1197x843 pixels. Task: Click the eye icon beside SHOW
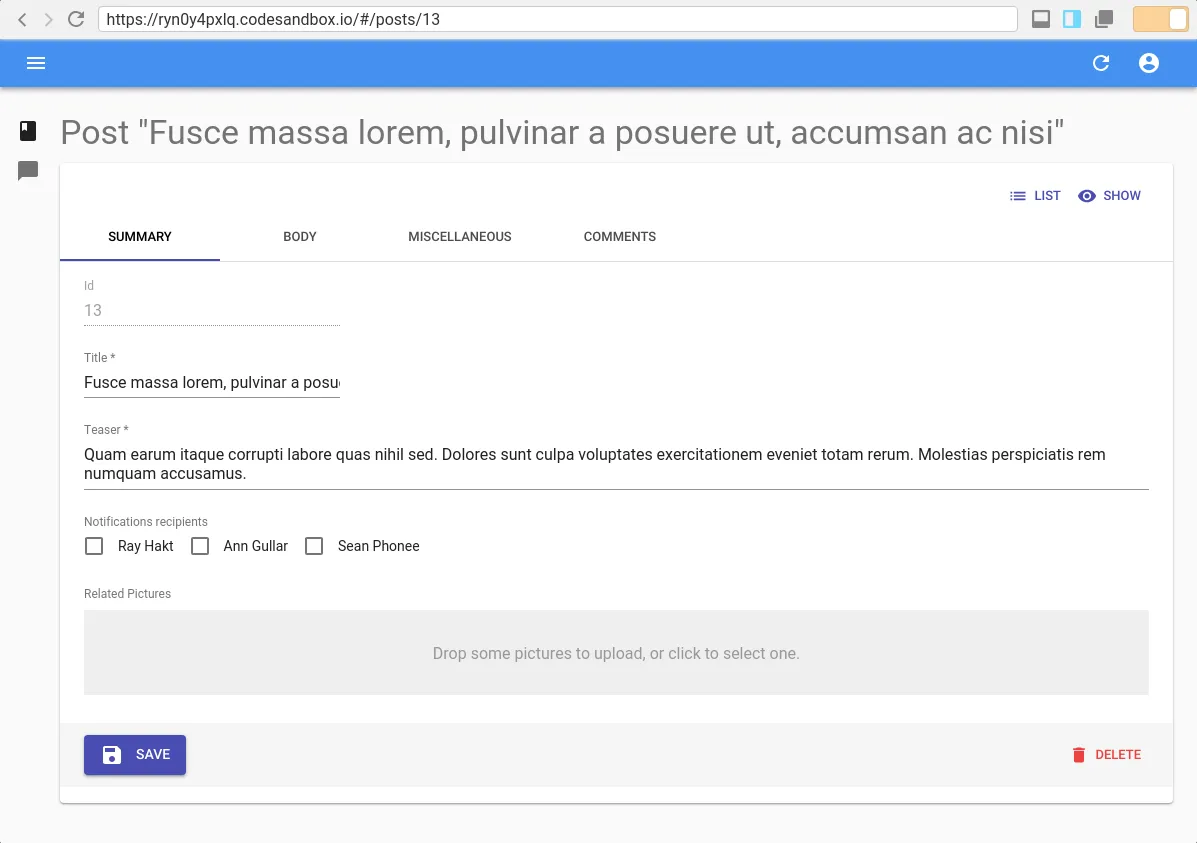(1086, 195)
